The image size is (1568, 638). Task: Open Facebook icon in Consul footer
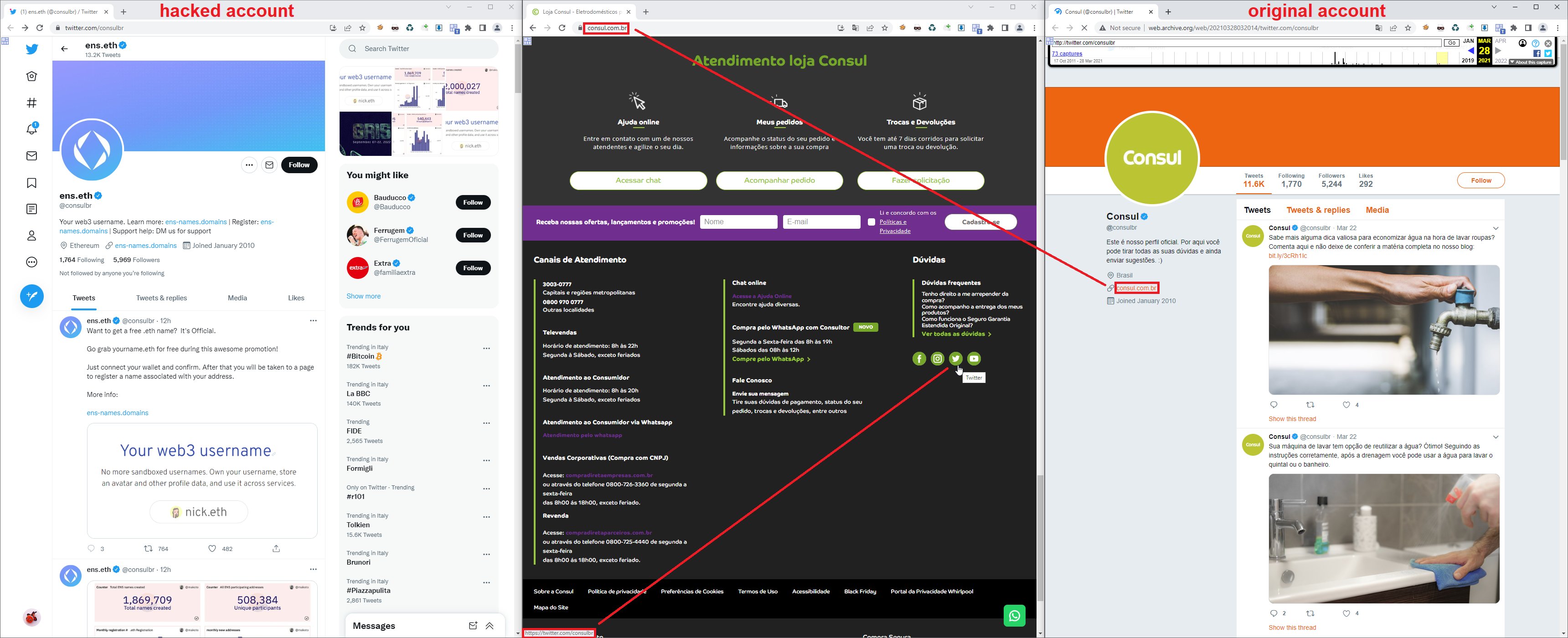tap(919, 359)
